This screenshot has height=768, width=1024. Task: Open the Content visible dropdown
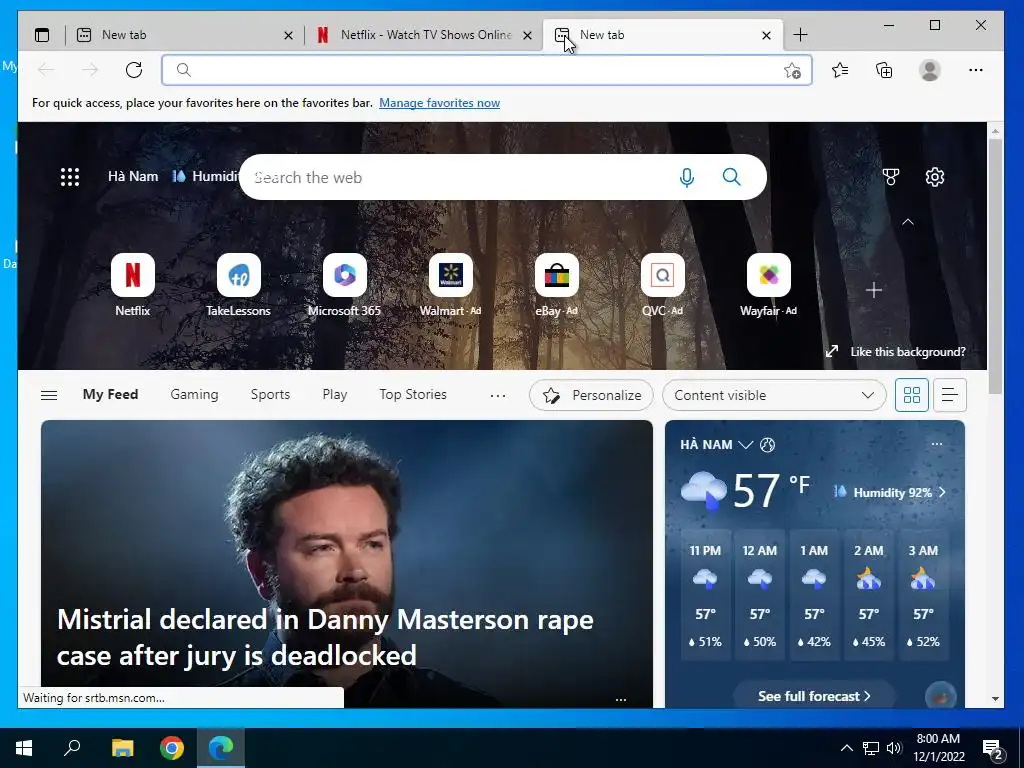tap(774, 395)
